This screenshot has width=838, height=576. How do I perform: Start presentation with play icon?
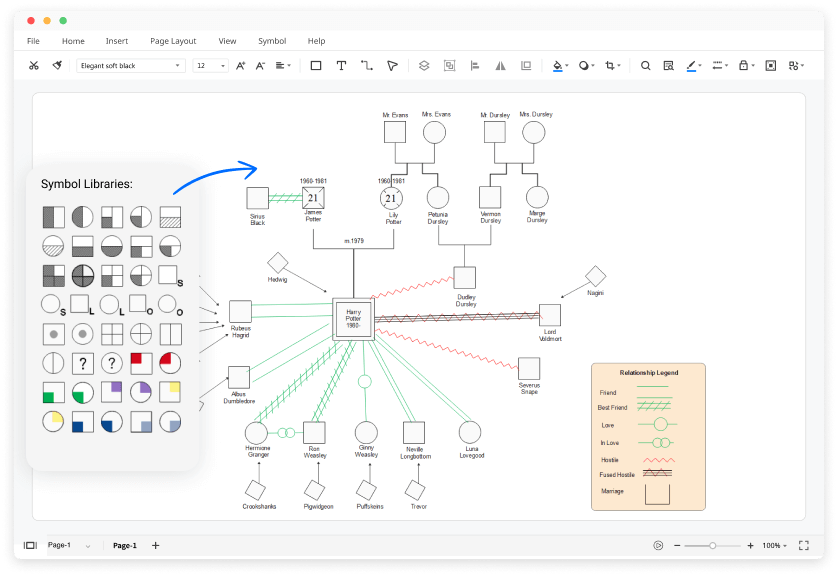(658, 546)
